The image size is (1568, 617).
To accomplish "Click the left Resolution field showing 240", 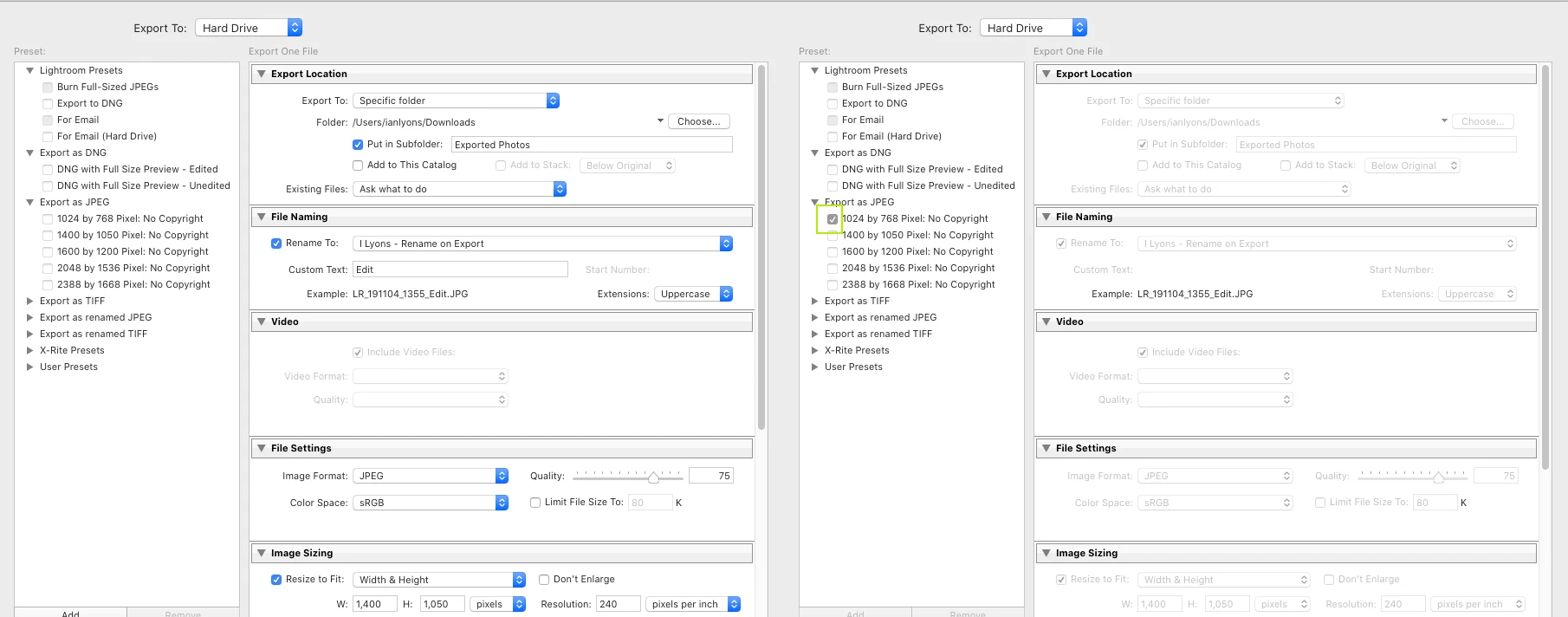I will click(x=618, y=604).
